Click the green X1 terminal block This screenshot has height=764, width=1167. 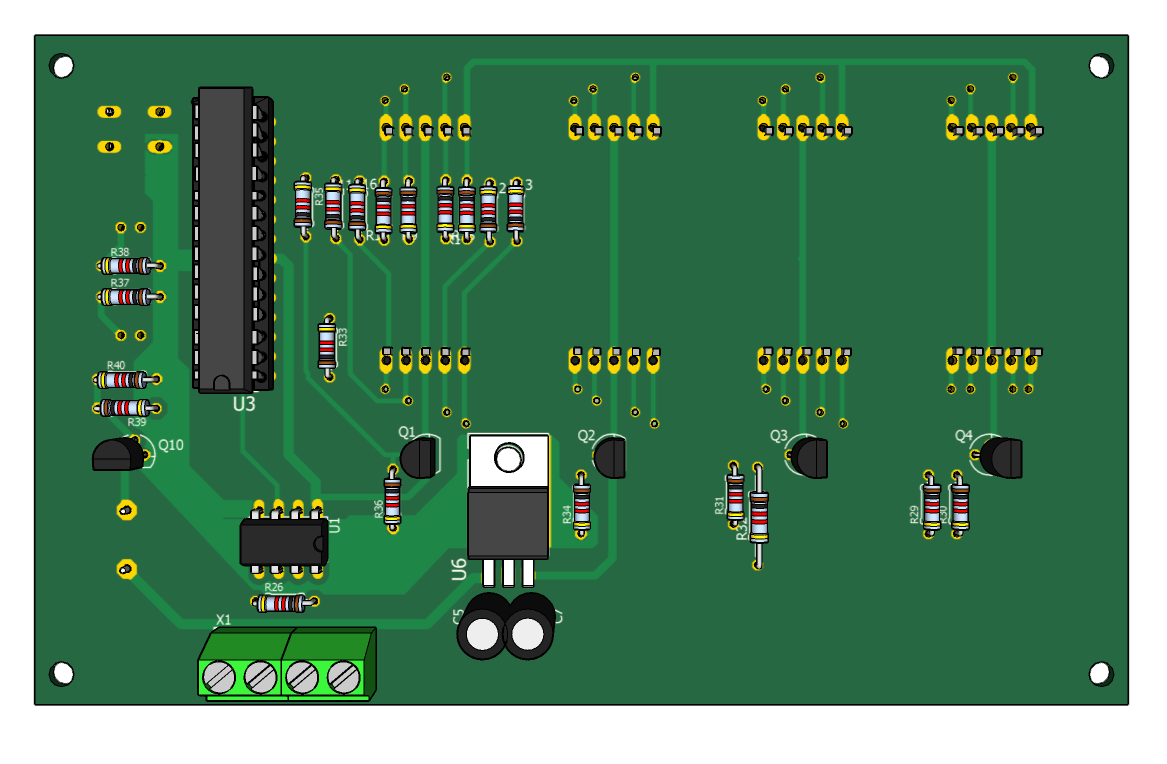[286, 666]
